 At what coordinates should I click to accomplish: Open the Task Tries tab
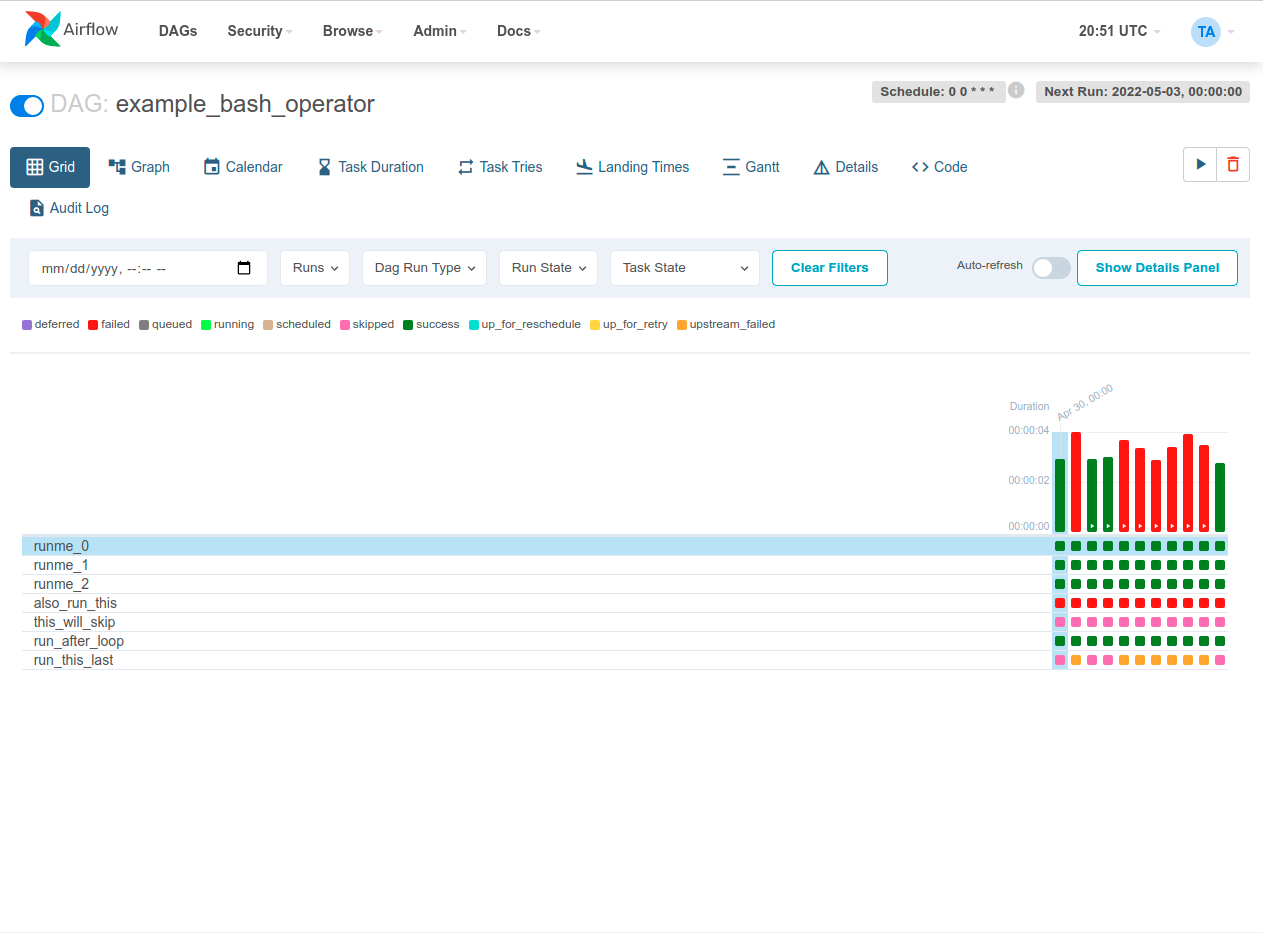tap(500, 167)
